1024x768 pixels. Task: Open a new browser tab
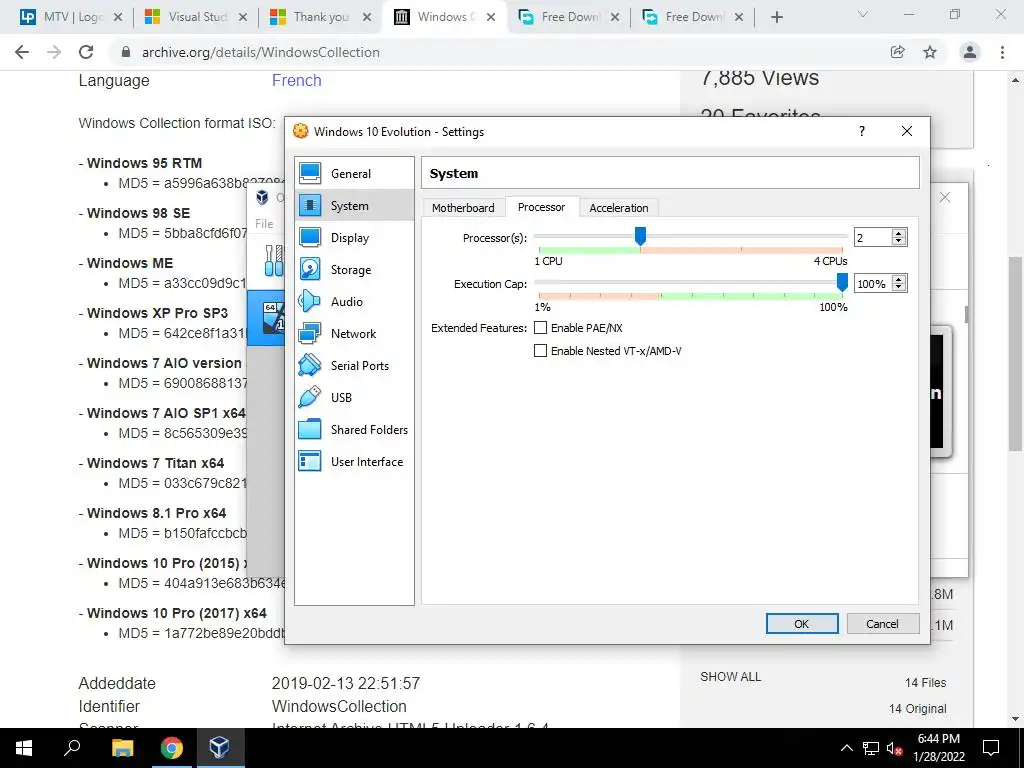pyautogui.click(x=776, y=17)
